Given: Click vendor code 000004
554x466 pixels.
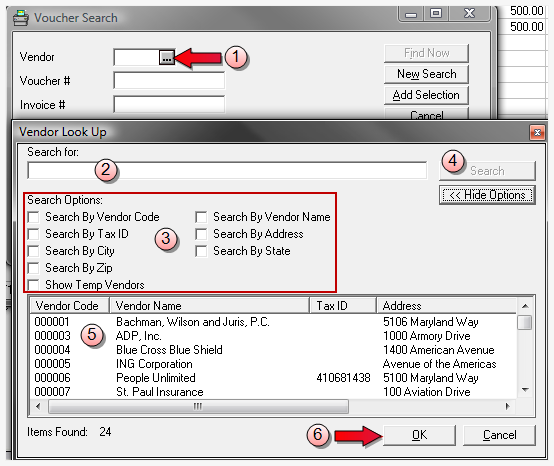Looking at the screenshot, I should 52,350.
